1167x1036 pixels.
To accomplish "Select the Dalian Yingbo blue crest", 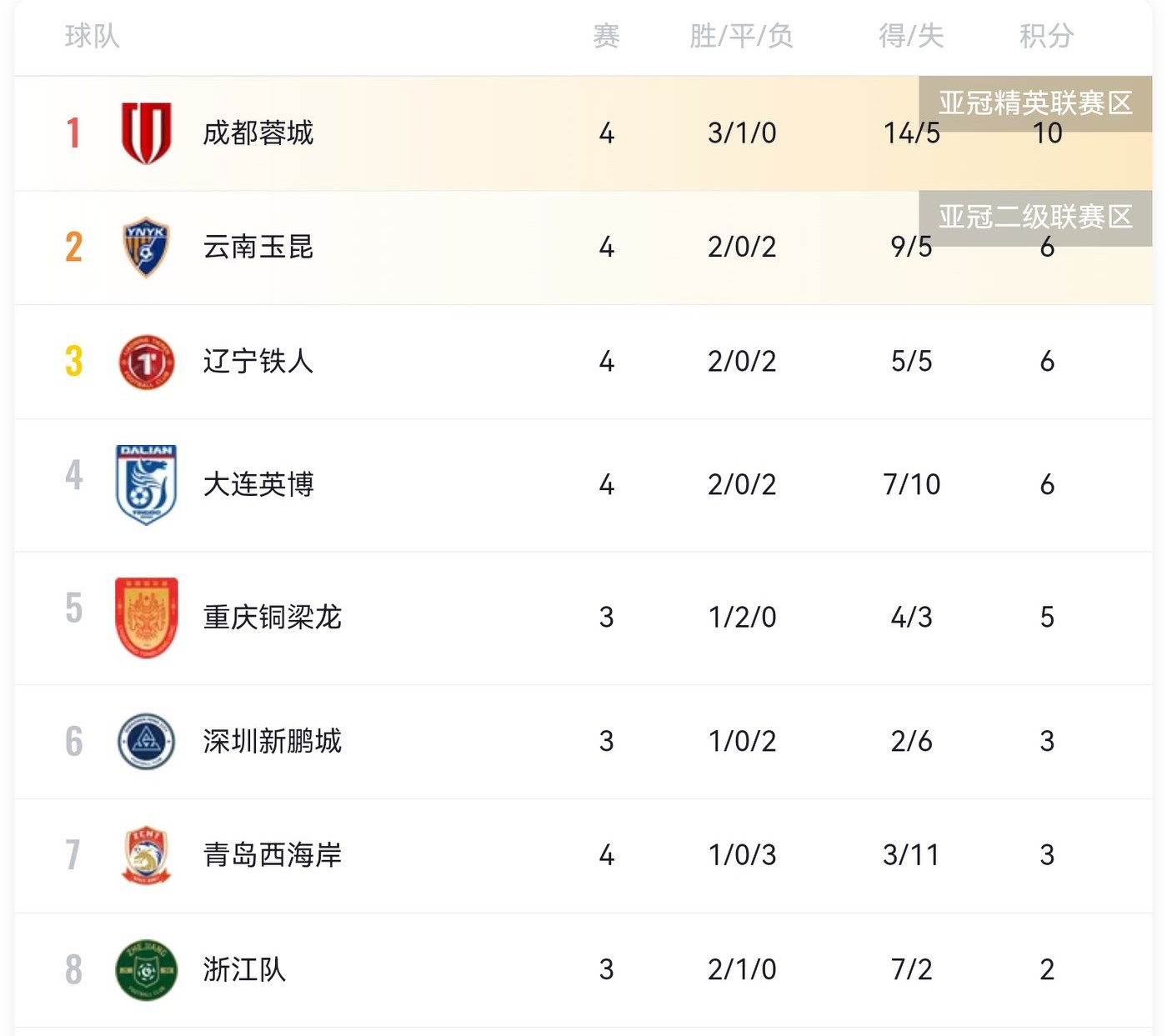I will pyautogui.click(x=146, y=484).
